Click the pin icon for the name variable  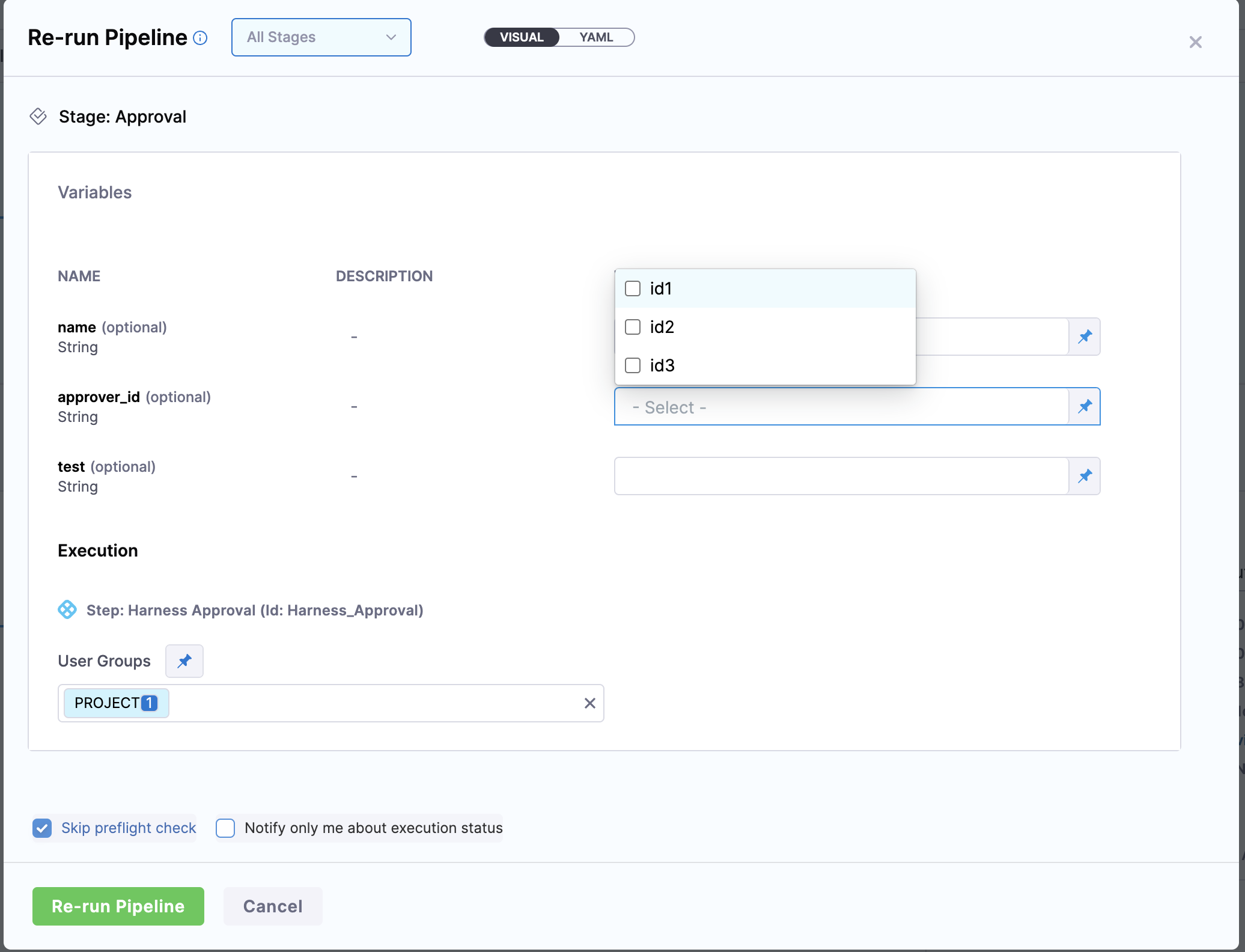coord(1085,337)
